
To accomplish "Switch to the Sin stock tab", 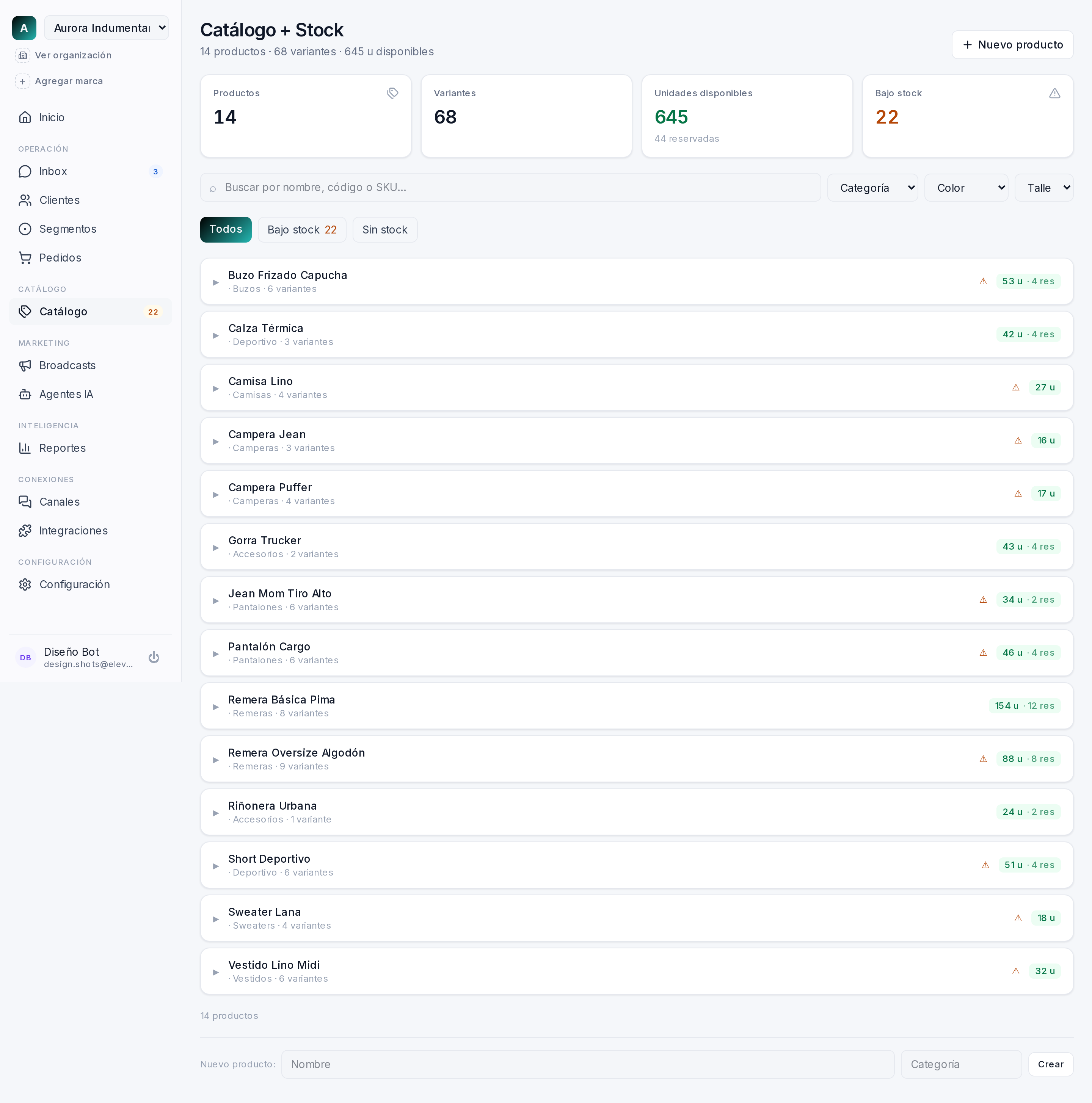I will point(385,229).
